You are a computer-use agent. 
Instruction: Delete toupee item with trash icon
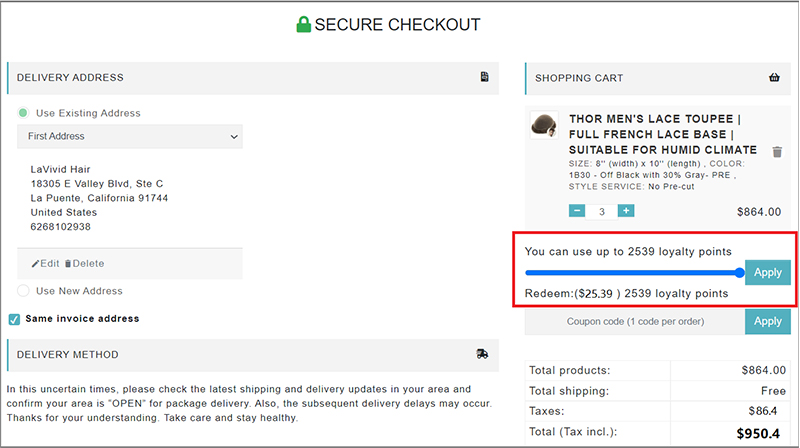777,152
